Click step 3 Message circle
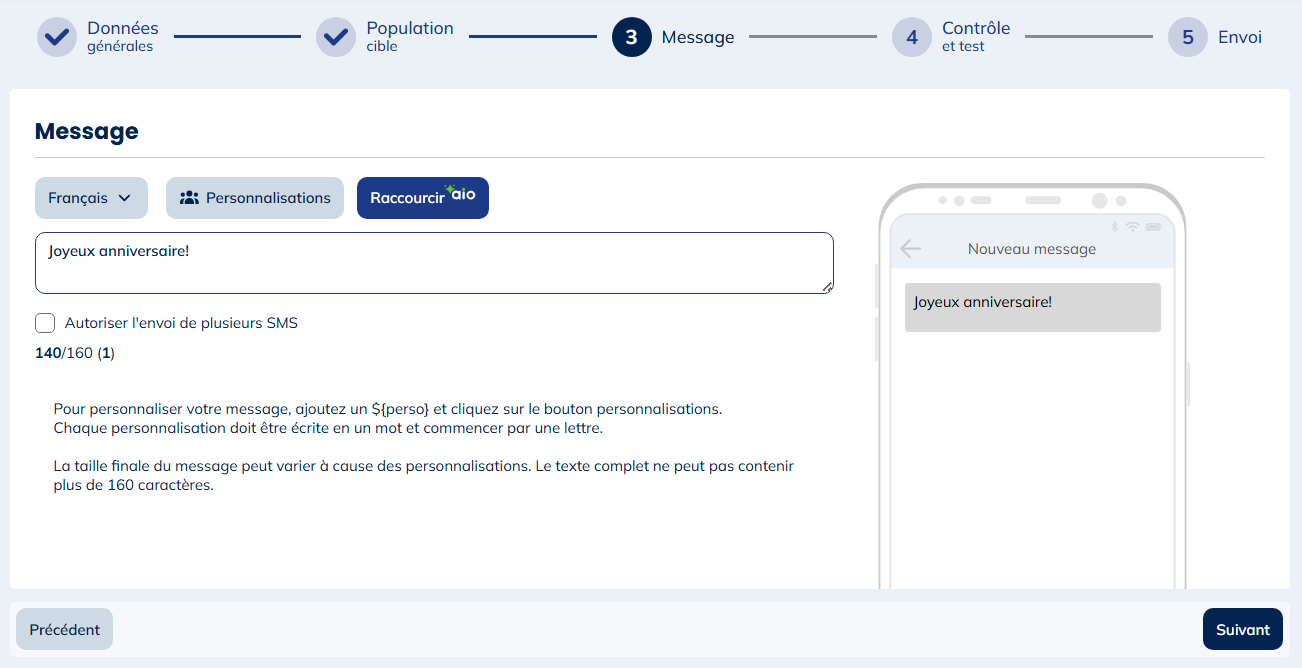The height and width of the screenshot is (668, 1302). pos(631,37)
